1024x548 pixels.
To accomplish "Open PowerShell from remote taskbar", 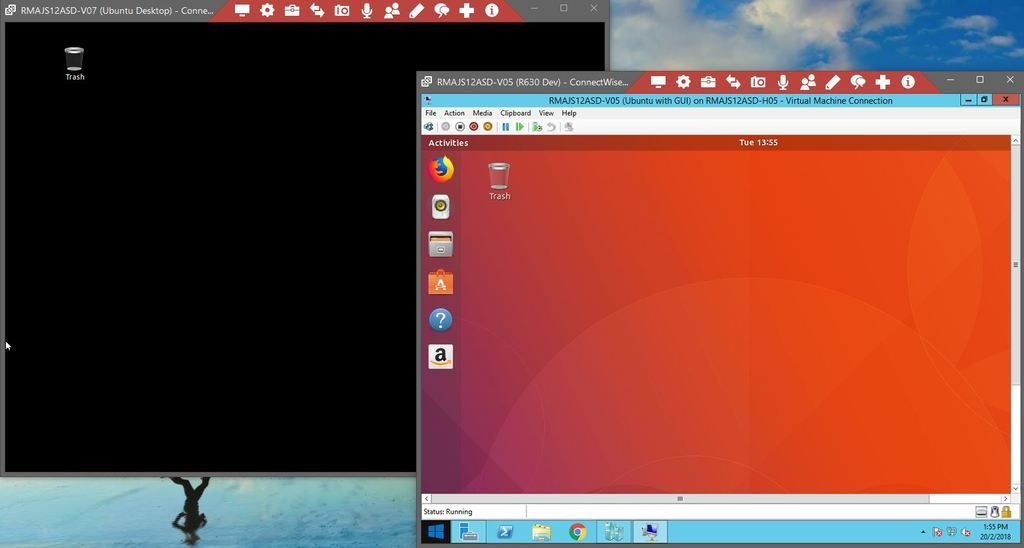I will (x=504, y=532).
